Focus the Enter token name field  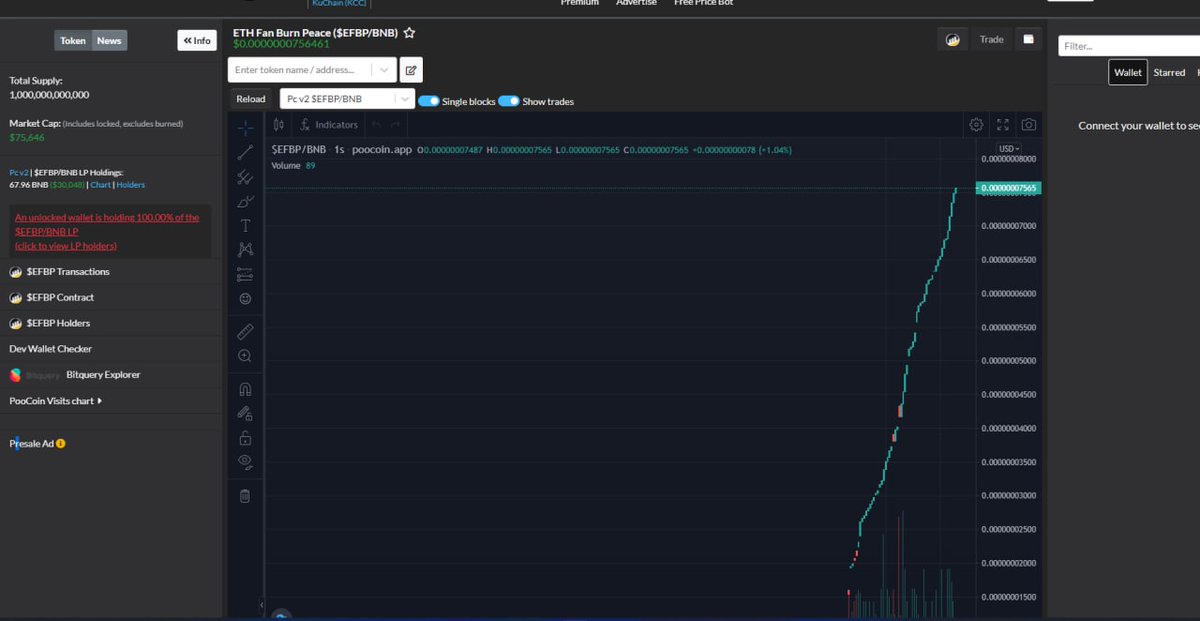click(301, 70)
